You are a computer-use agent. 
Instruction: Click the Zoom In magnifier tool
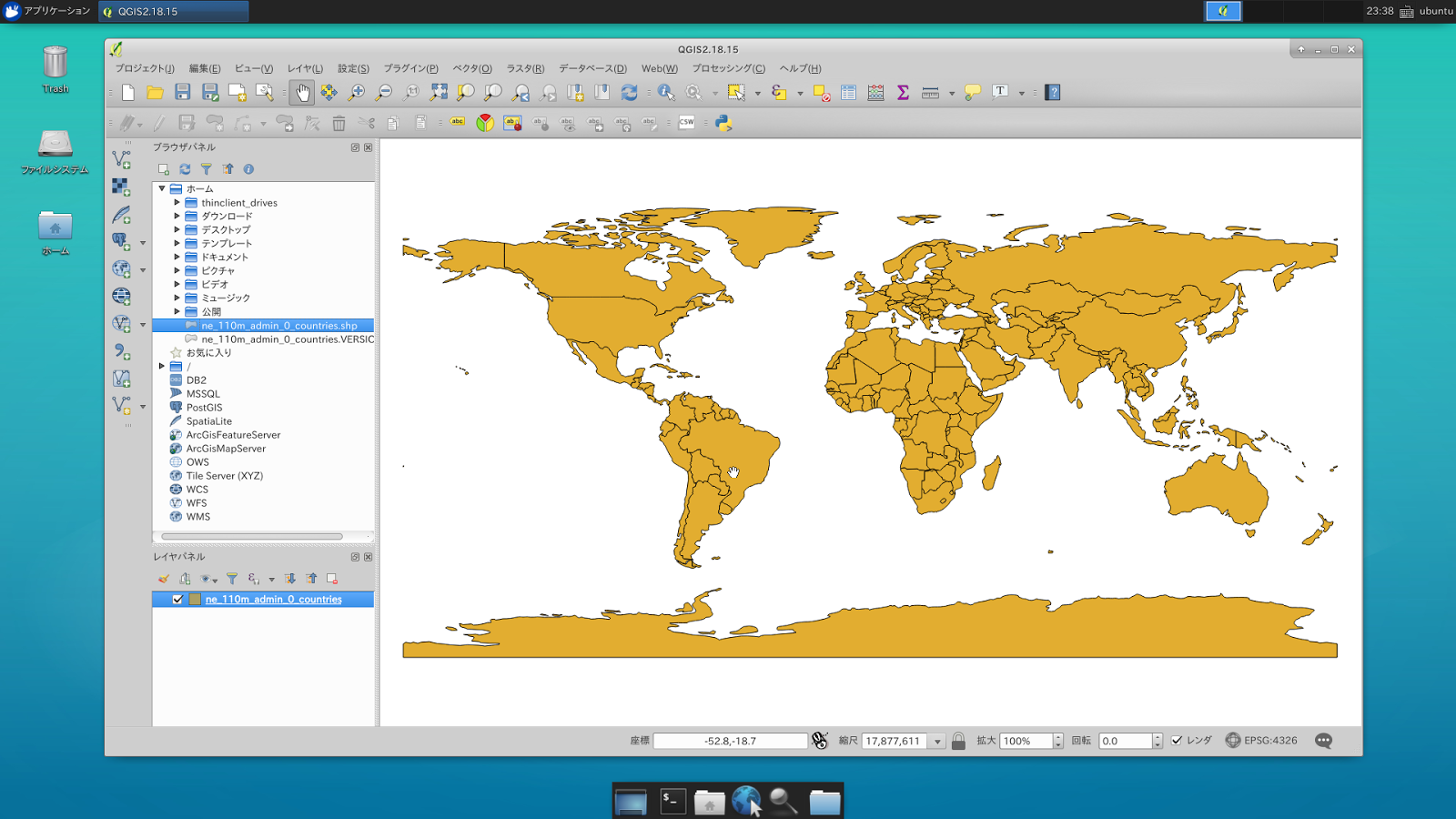(x=357, y=92)
